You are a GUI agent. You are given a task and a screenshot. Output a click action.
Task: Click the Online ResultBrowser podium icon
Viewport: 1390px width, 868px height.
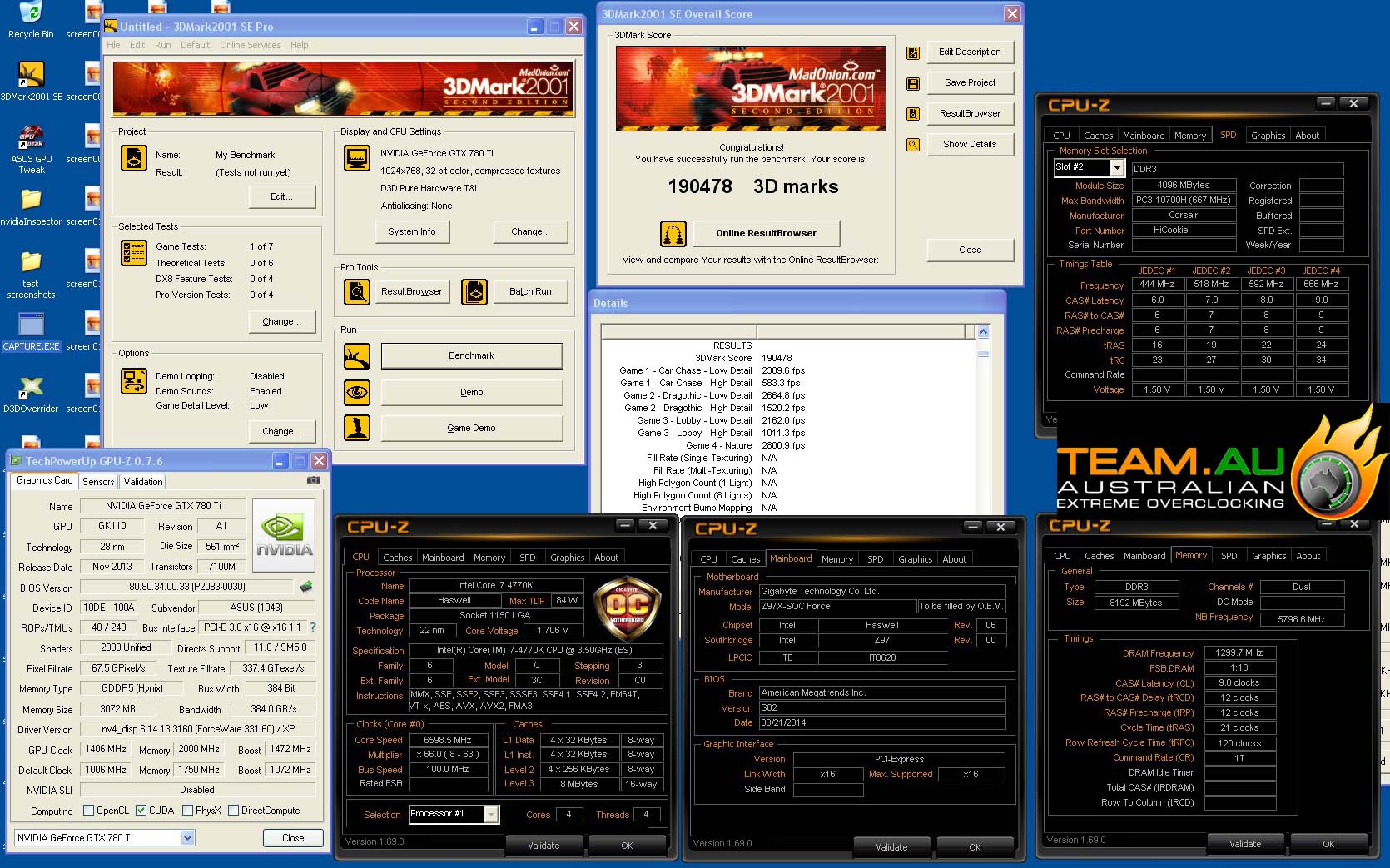pyautogui.click(x=673, y=234)
